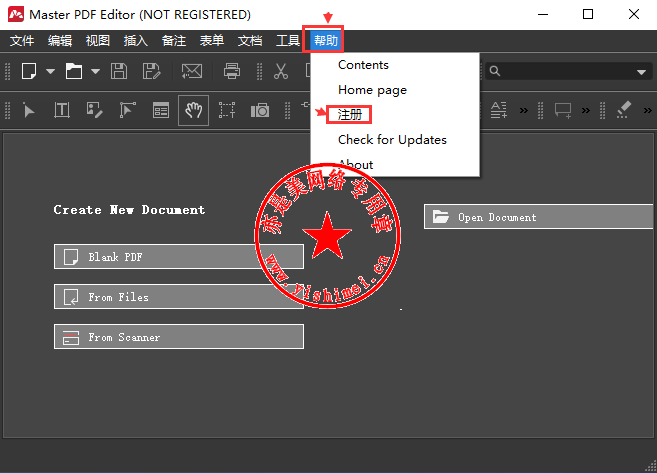
Task: Open the search field dropdown arrow
Action: (641, 72)
